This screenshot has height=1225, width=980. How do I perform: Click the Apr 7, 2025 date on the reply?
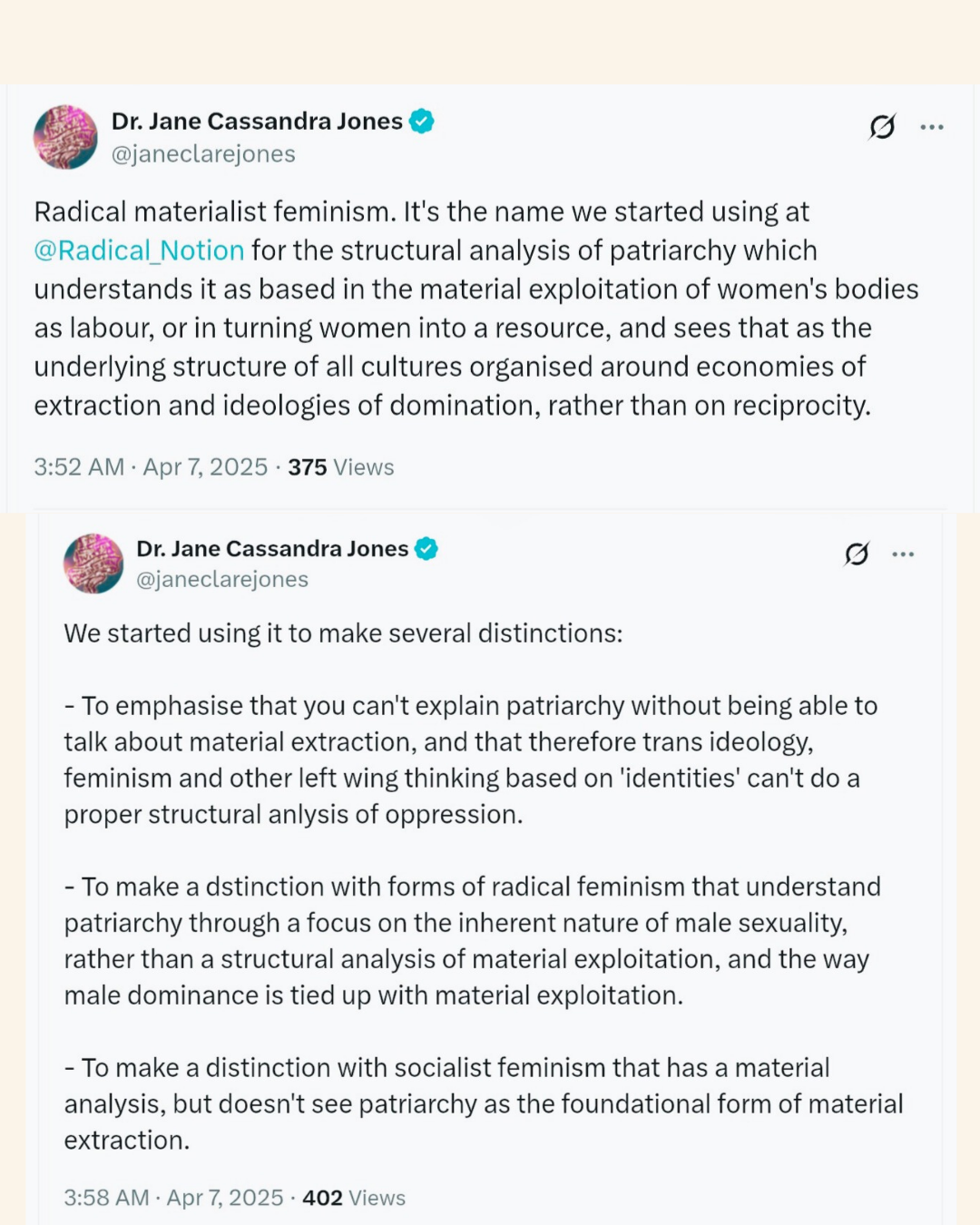point(225,1198)
